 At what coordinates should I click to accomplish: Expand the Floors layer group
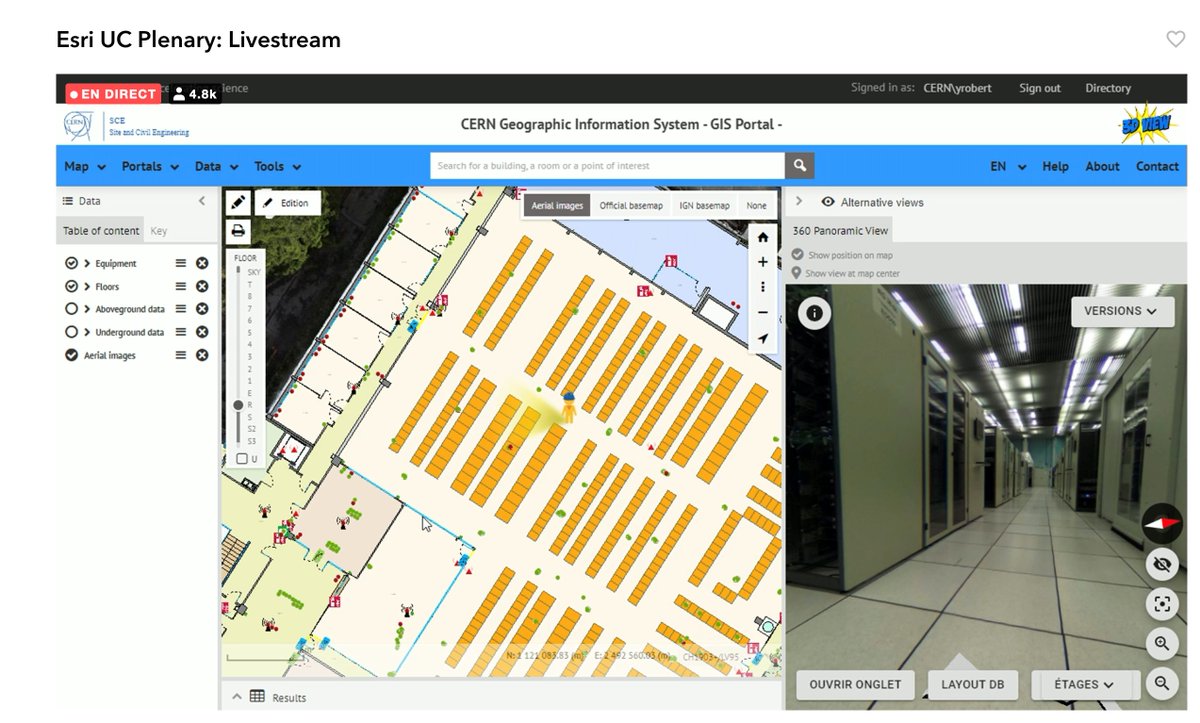[x=88, y=286]
